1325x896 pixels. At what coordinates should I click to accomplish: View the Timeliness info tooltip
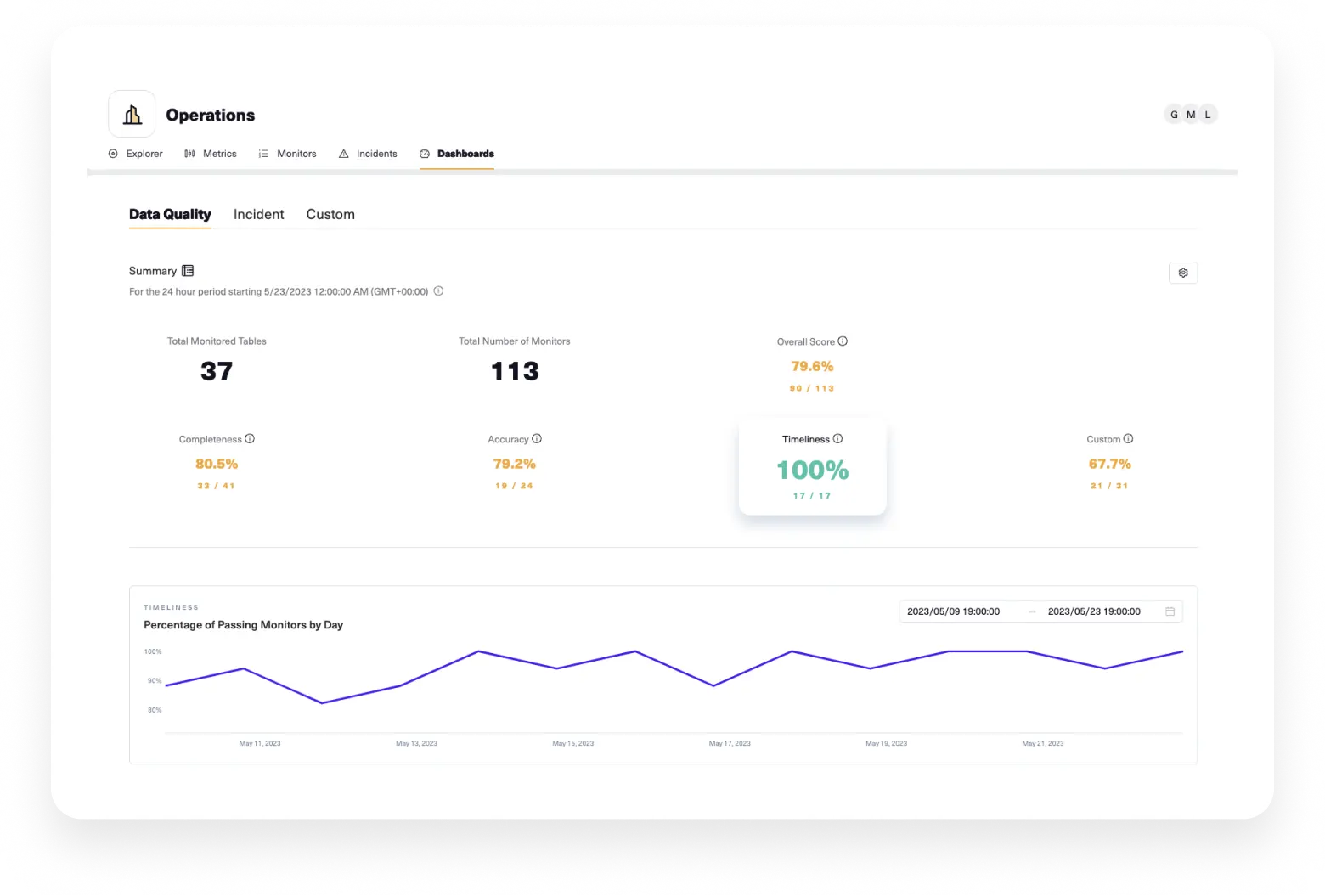pos(837,438)
